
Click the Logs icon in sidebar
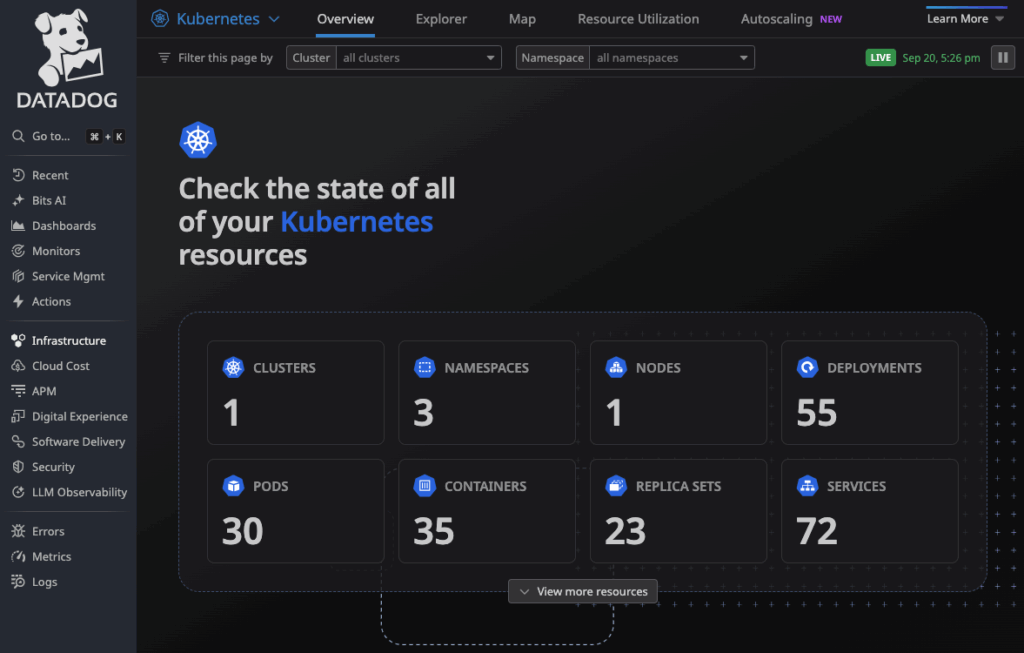coord(18,582)
